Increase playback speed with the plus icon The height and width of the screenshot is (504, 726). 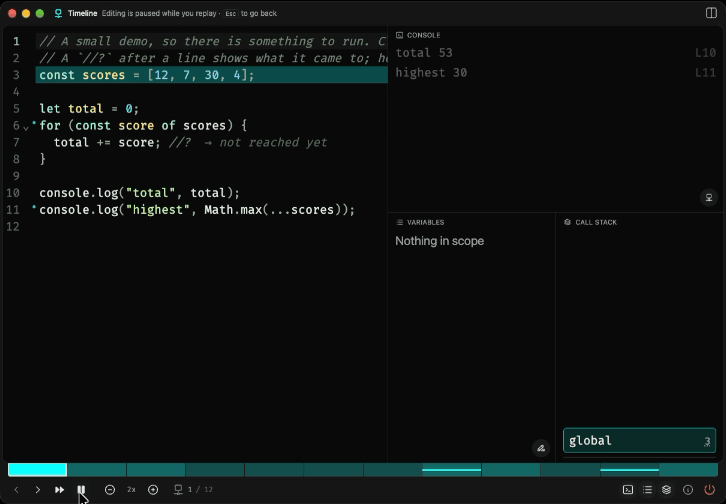coord(153,490)
